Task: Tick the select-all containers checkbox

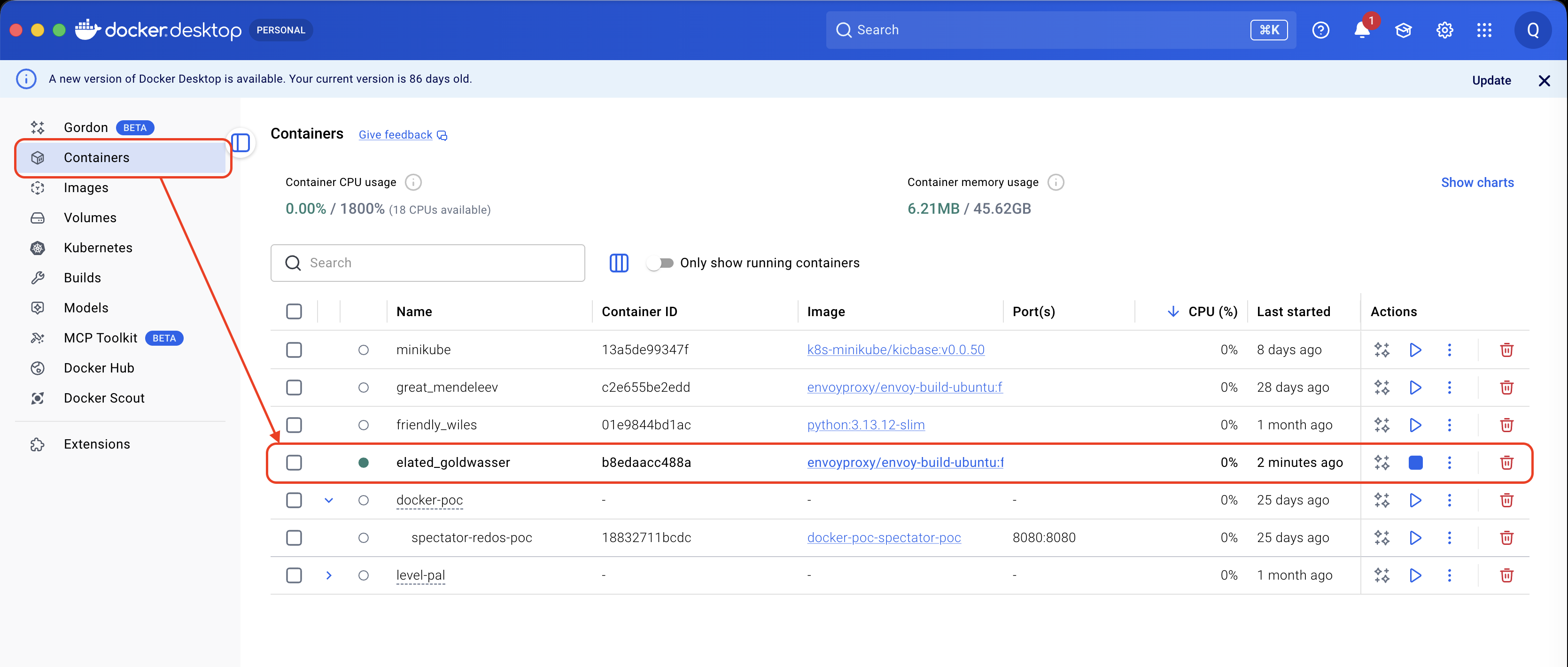Action: point(294,311)
